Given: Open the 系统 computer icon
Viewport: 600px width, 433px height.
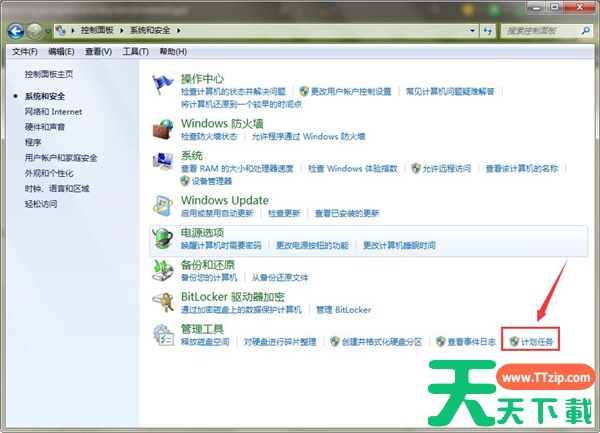Looking at the screenshot, I should click(x=164, y=162).
